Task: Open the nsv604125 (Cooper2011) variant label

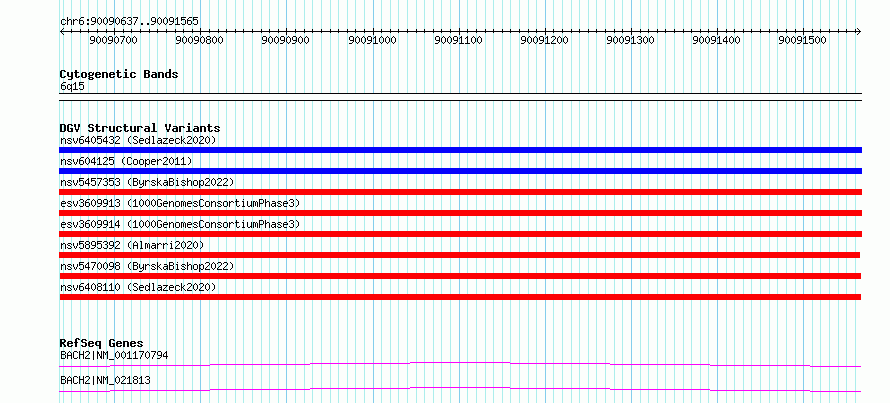Action: pyautogui.click(x=126, y=161)
